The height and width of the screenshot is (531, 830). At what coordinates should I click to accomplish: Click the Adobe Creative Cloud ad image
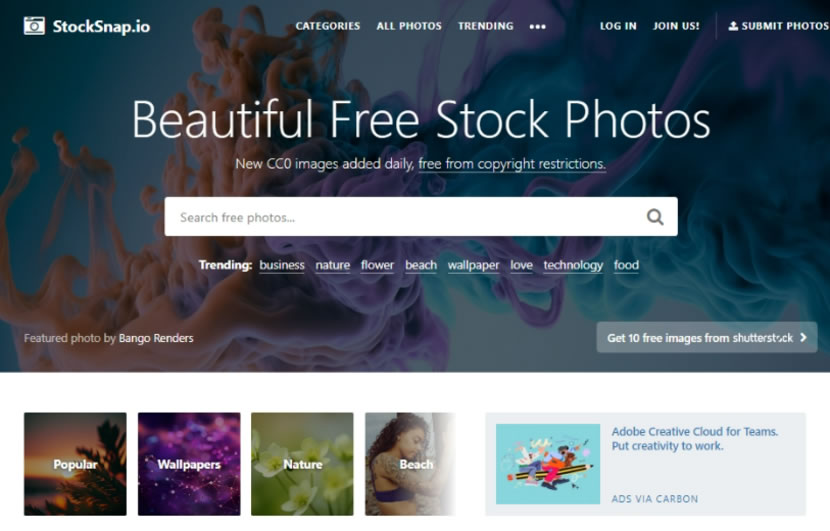(x=548, y=464)
